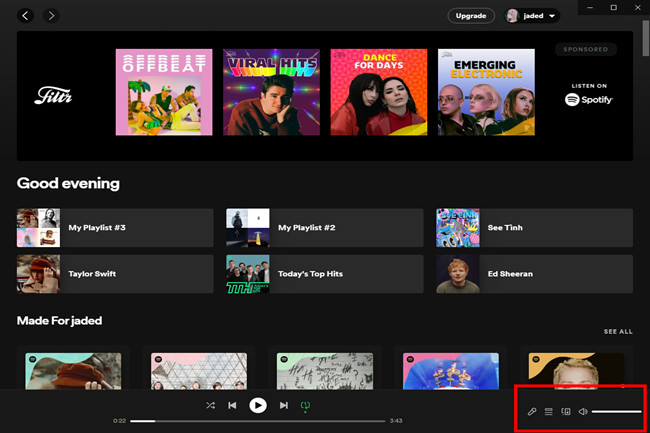Open the second Made For jaded mix card

tap(199, 370)
